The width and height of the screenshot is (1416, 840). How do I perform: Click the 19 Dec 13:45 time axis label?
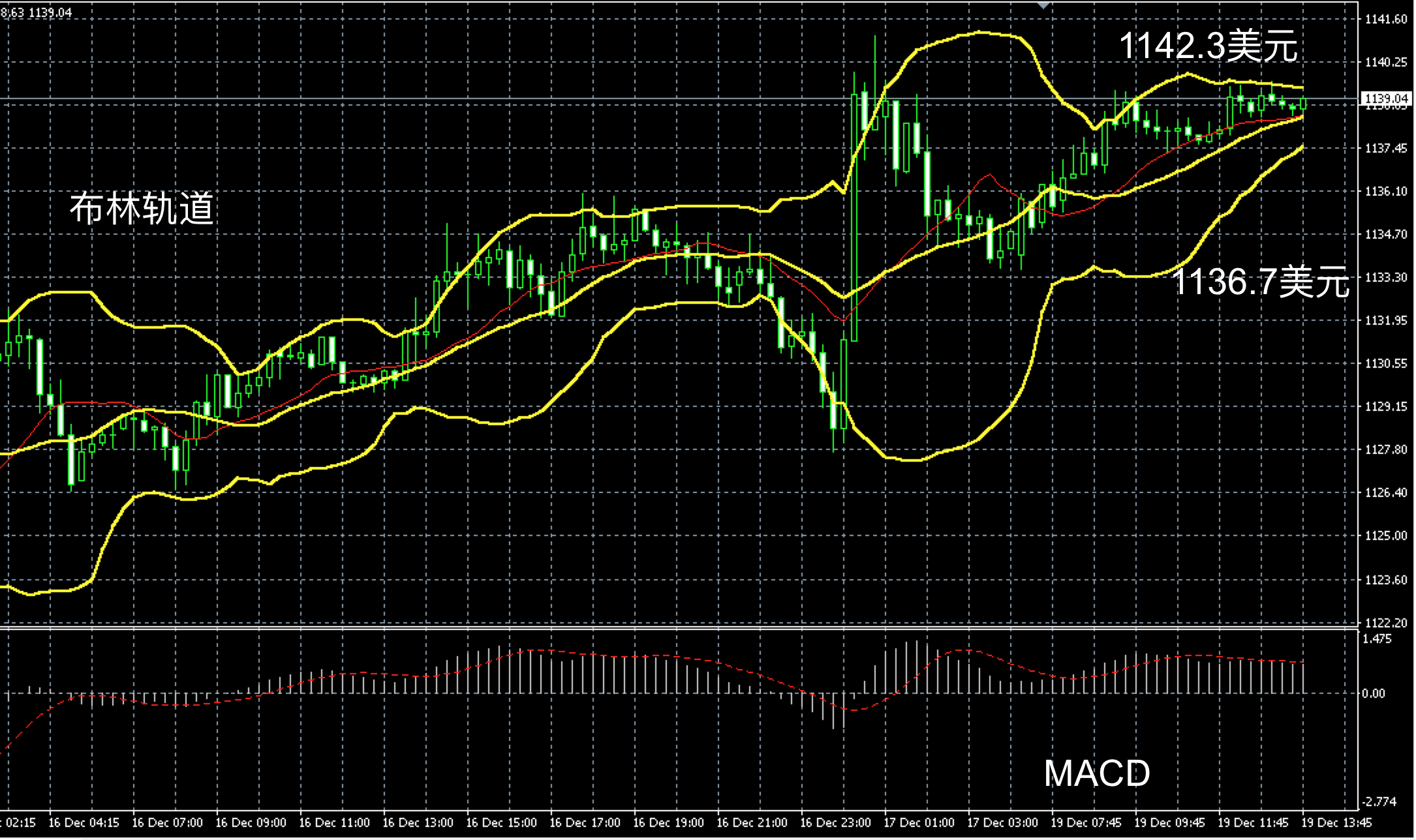coord(1336,822)
